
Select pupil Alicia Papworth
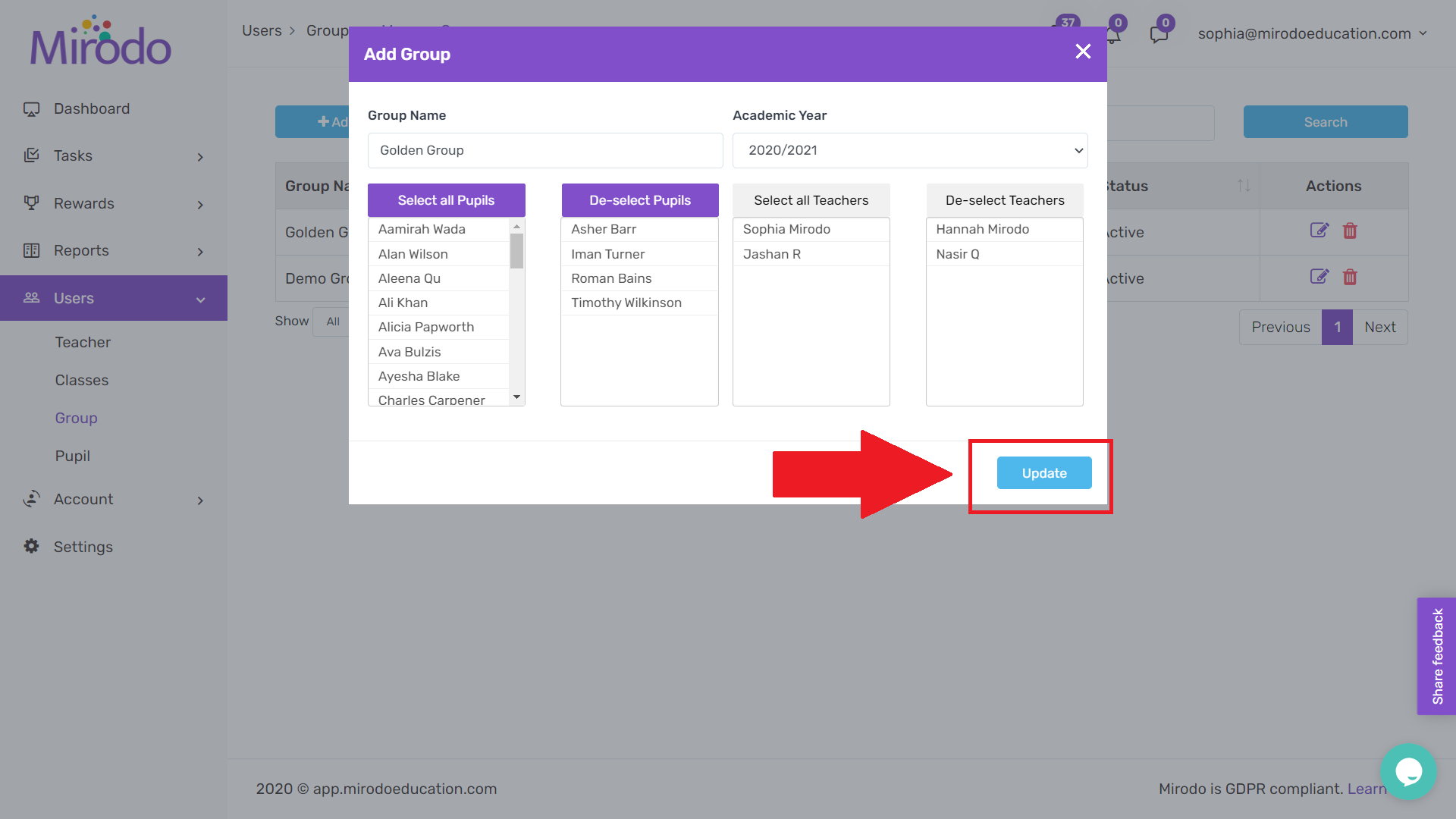click(438, 327)
